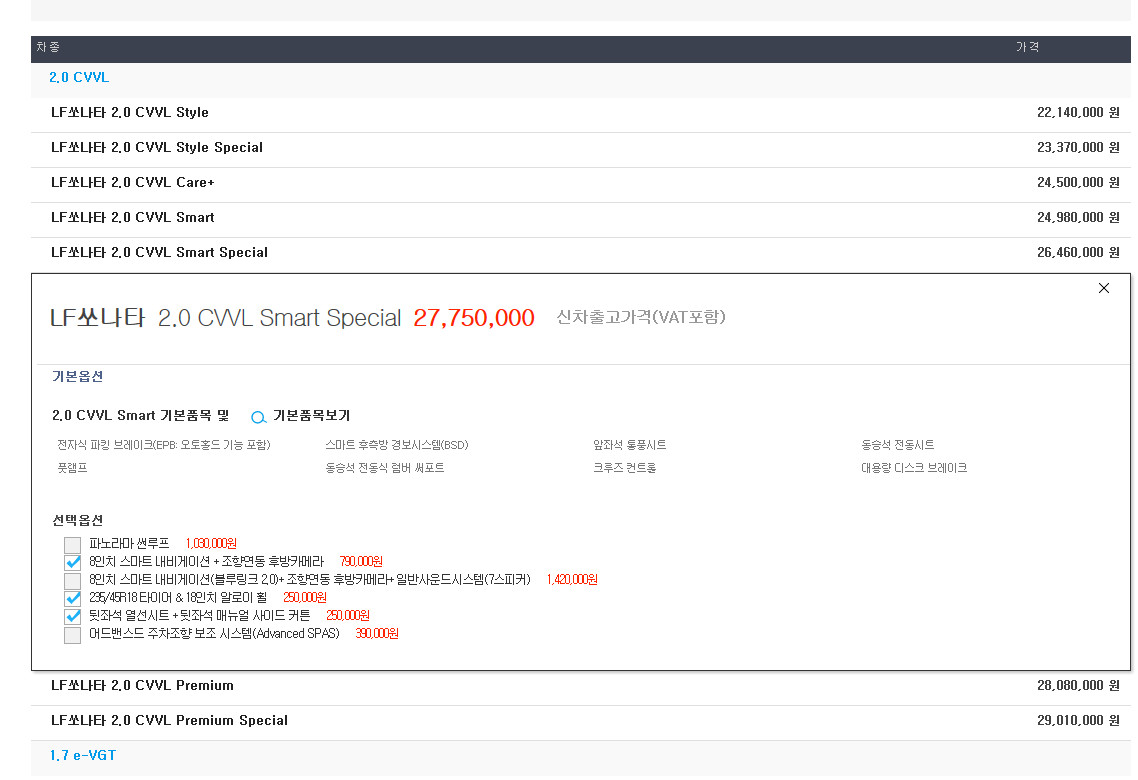The height and width of the screenshot is (780, 1138).
Task: Click the 390,000원 parking assist price
Action: [377, 633]
